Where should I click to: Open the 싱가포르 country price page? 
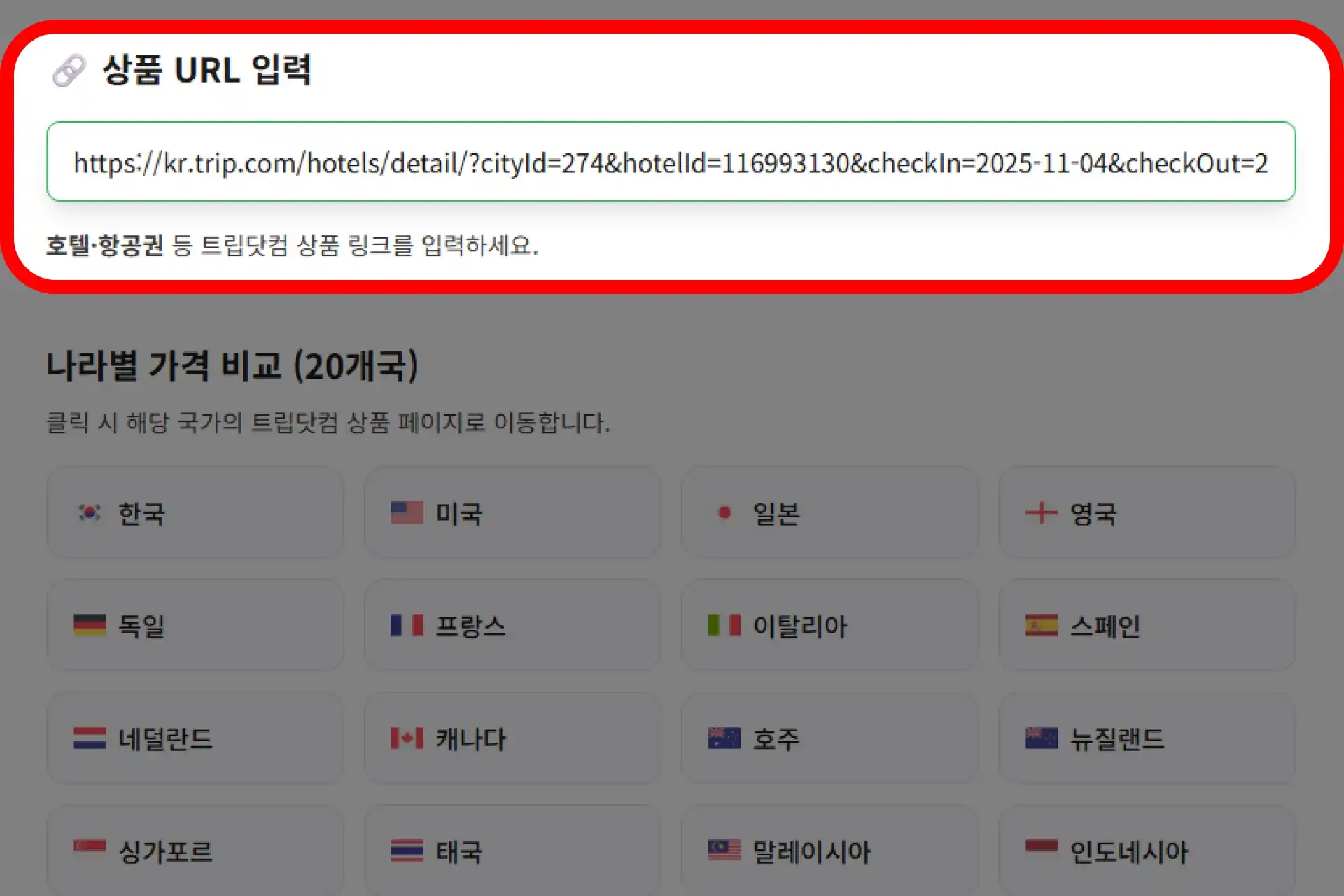click(194, 851)
